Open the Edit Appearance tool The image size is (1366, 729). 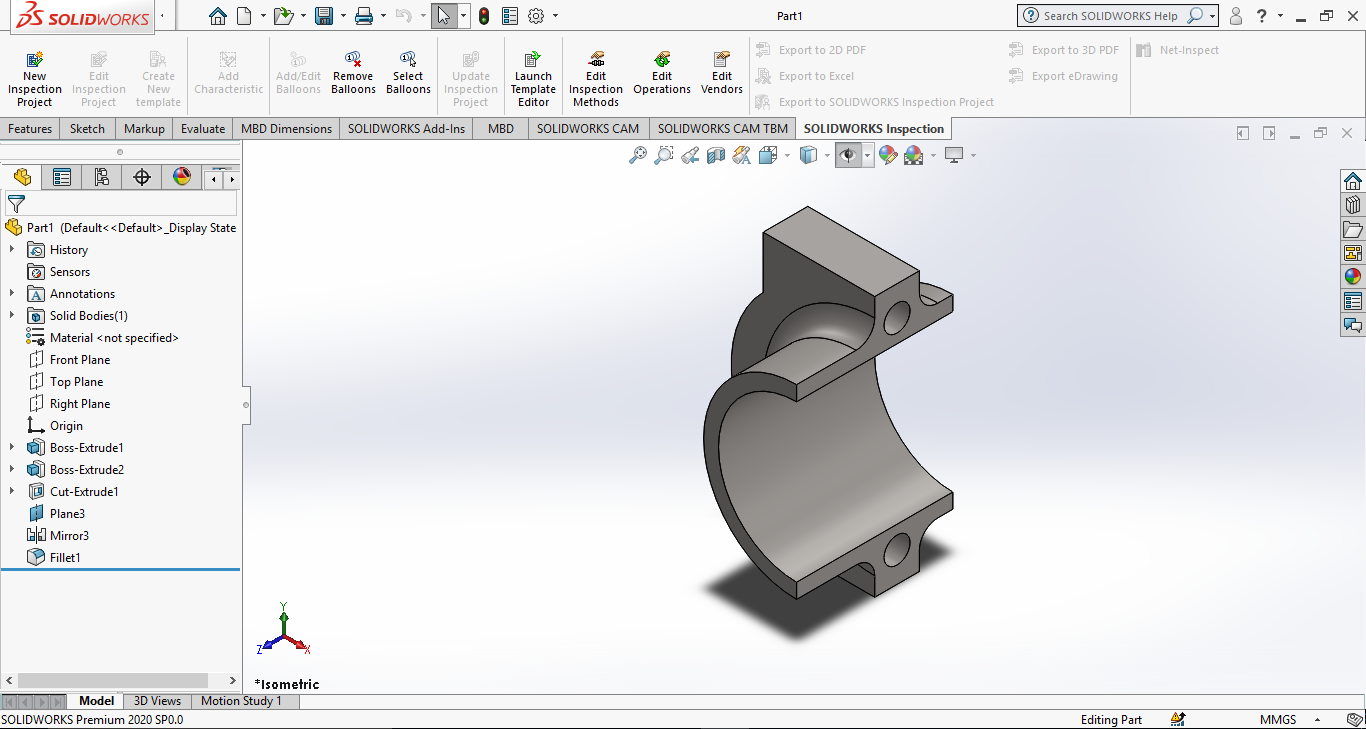point(887,155)
